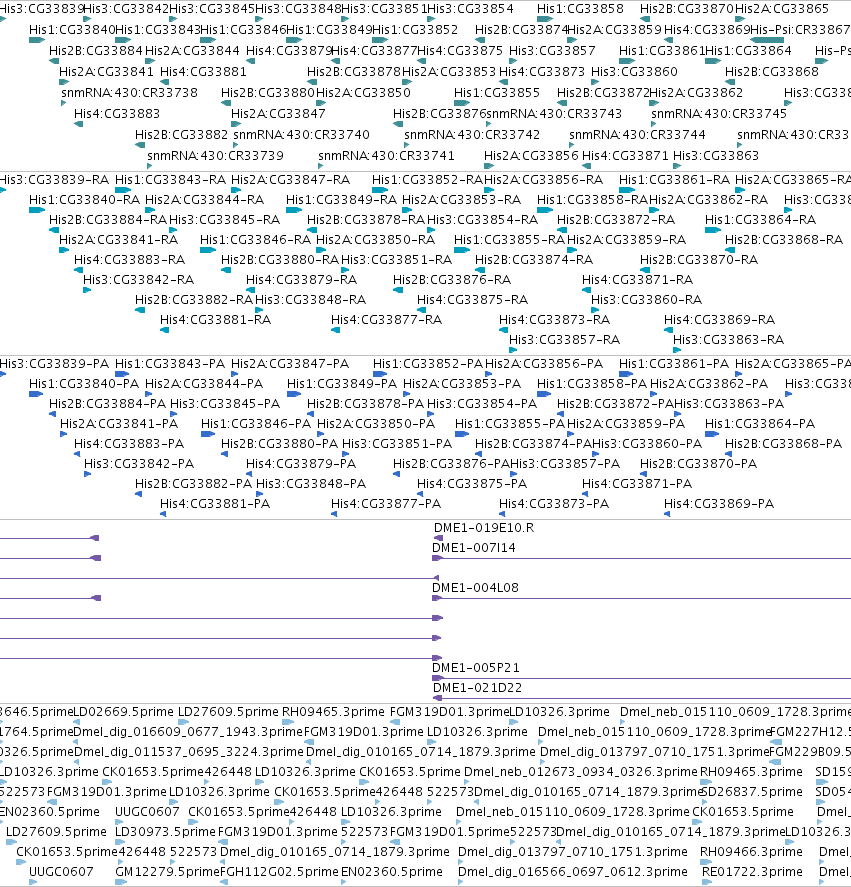Select the glyph under His2B:CG33882-PA
This screenshot has height=887, width=851.
click(x=139, y=494)
